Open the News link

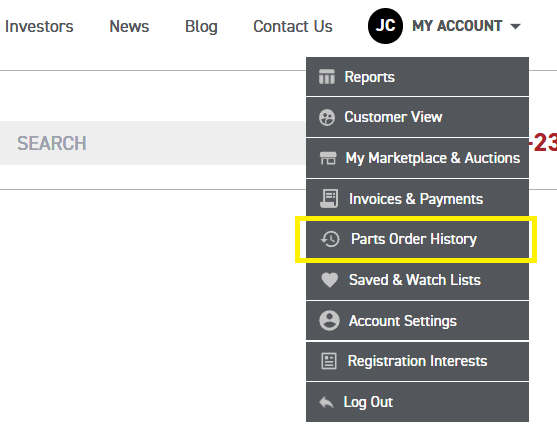129,26
